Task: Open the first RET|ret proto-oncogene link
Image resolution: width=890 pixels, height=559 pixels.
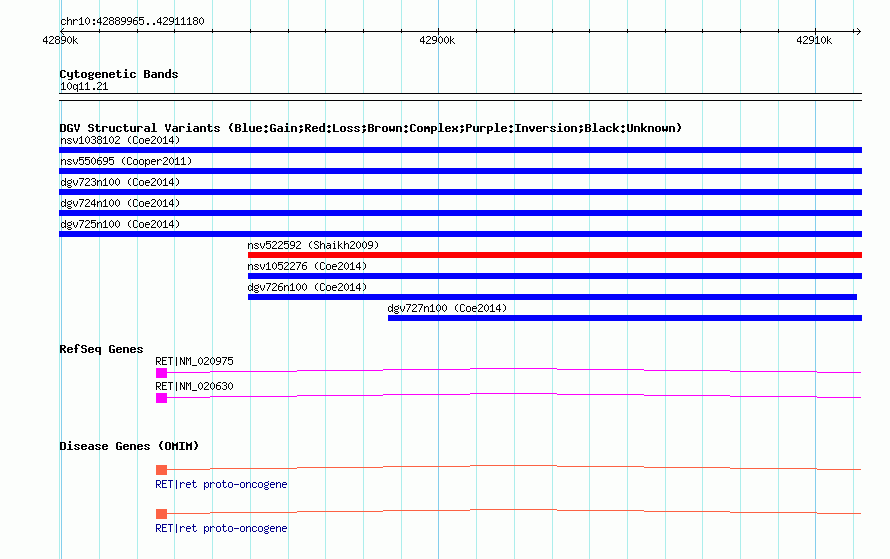Action: 221,484
